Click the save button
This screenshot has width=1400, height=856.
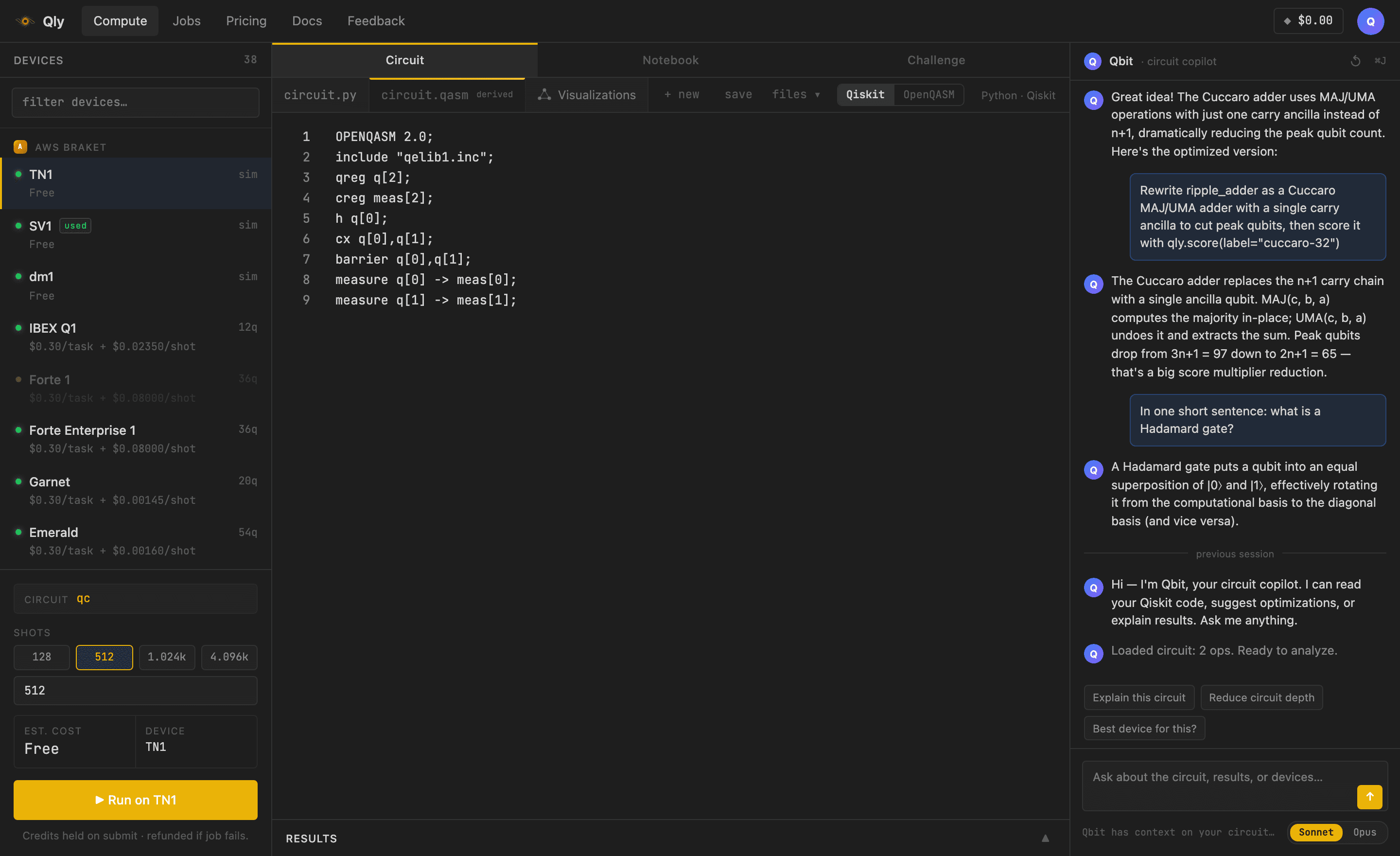coord(738,94)
